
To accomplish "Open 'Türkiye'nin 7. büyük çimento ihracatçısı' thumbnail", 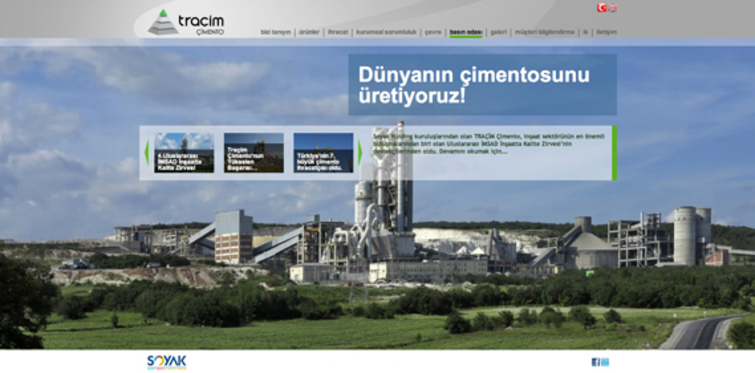I will (x=324, y=153).
